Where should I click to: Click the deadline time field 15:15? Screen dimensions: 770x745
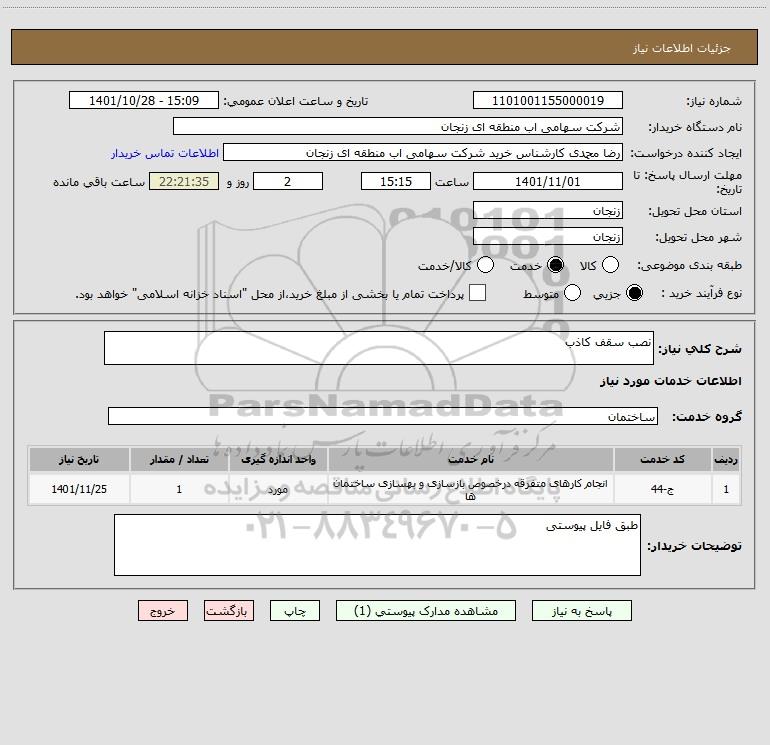pos(396,181)
